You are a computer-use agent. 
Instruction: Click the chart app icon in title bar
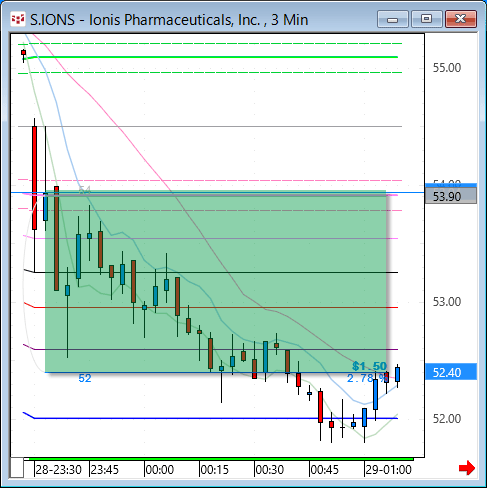pyautogui.click(x=17, y=20)
